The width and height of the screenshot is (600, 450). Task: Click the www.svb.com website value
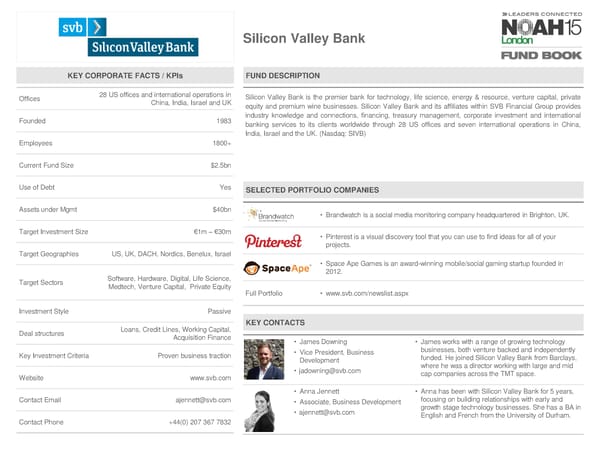210,378
